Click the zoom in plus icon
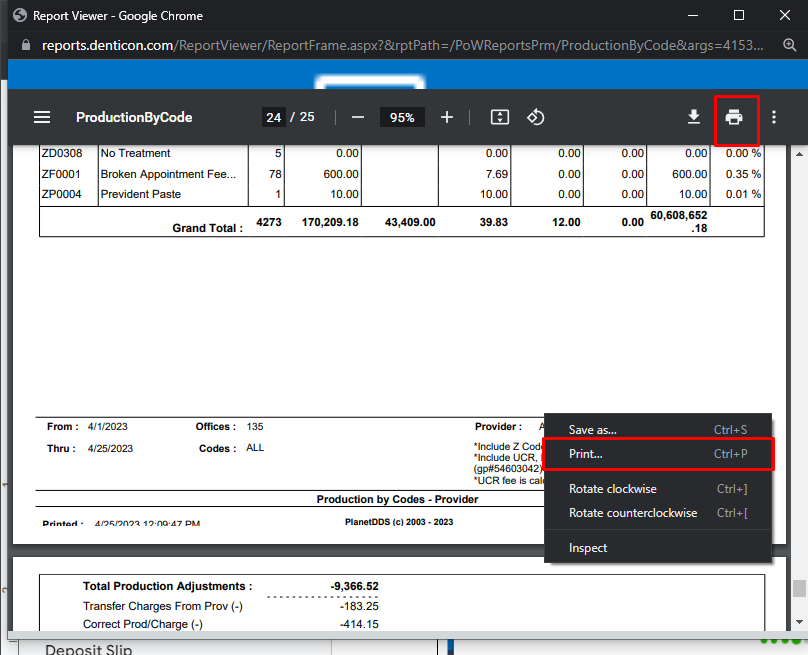808x655 pixels. 447,117
